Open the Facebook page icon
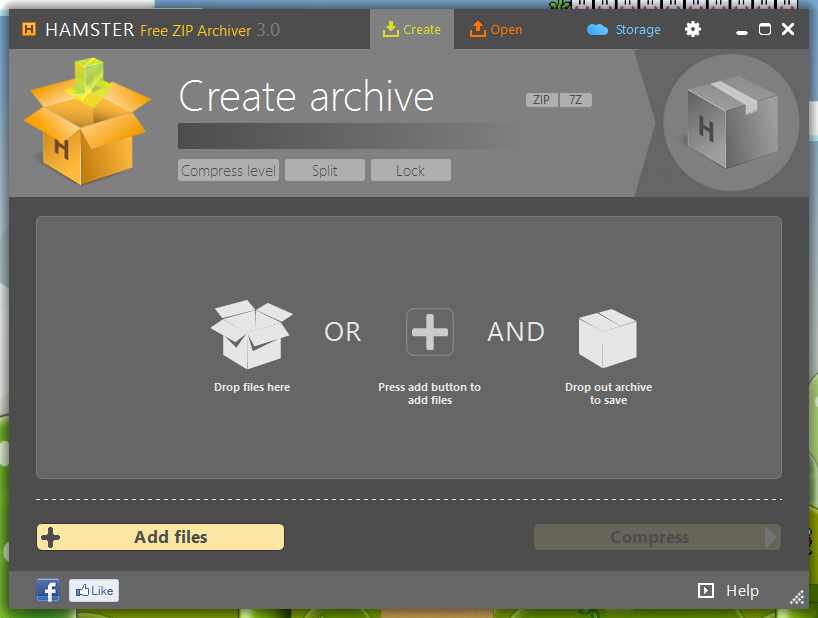 click(48, 590)
